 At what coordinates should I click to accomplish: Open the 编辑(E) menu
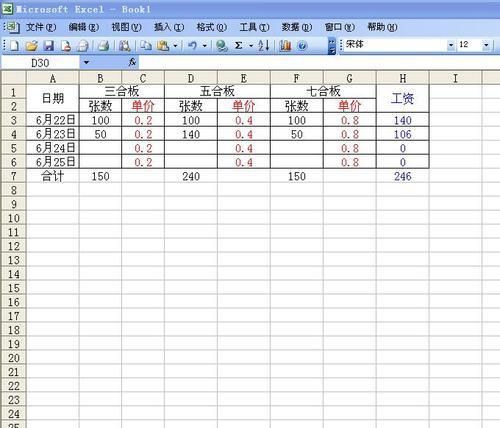pos(84,27)
